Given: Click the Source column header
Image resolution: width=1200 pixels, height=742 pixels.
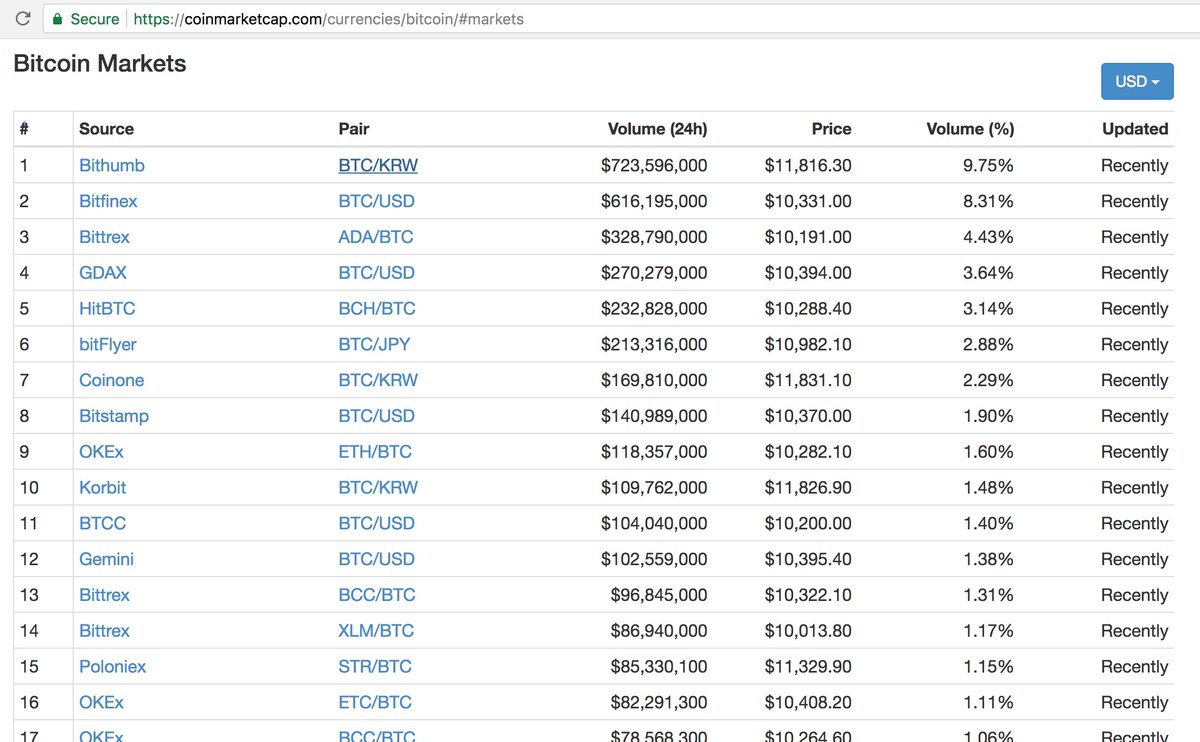Looking at the screenshot, I should coord(106,129).
